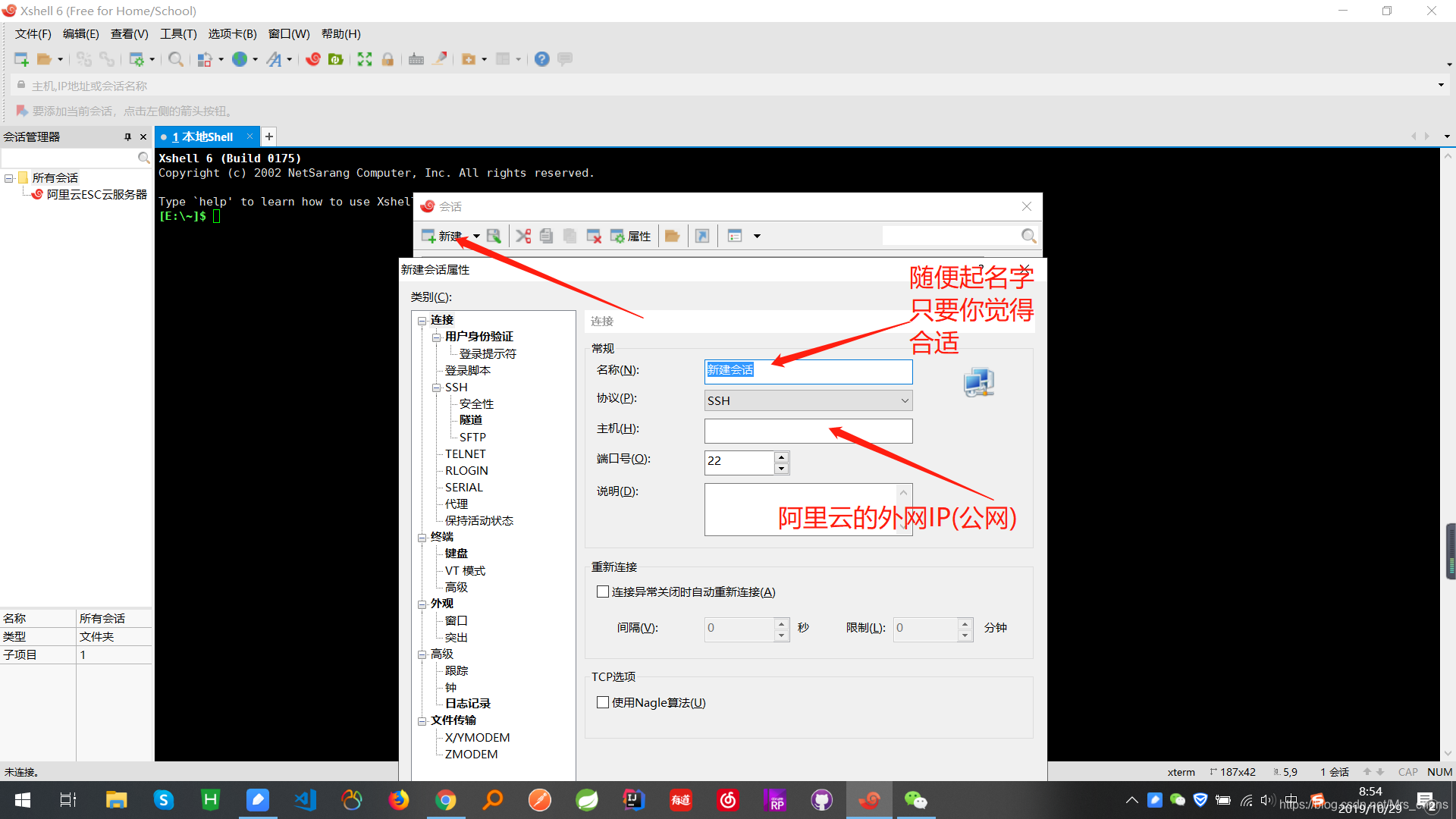This screenshot has height=819, width=1456.
Task: Increase the port number with up stepper
Action: pyautogui.click(x=781, y=457)
